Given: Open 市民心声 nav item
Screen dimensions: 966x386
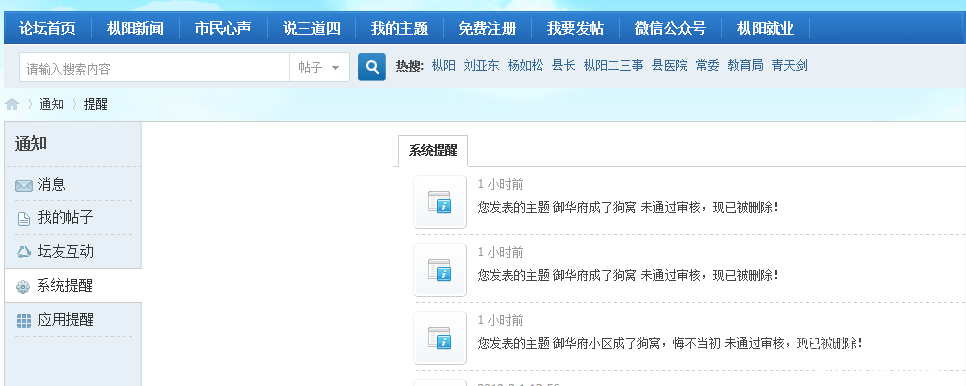Looking at the screenshot, I should 223,28.
